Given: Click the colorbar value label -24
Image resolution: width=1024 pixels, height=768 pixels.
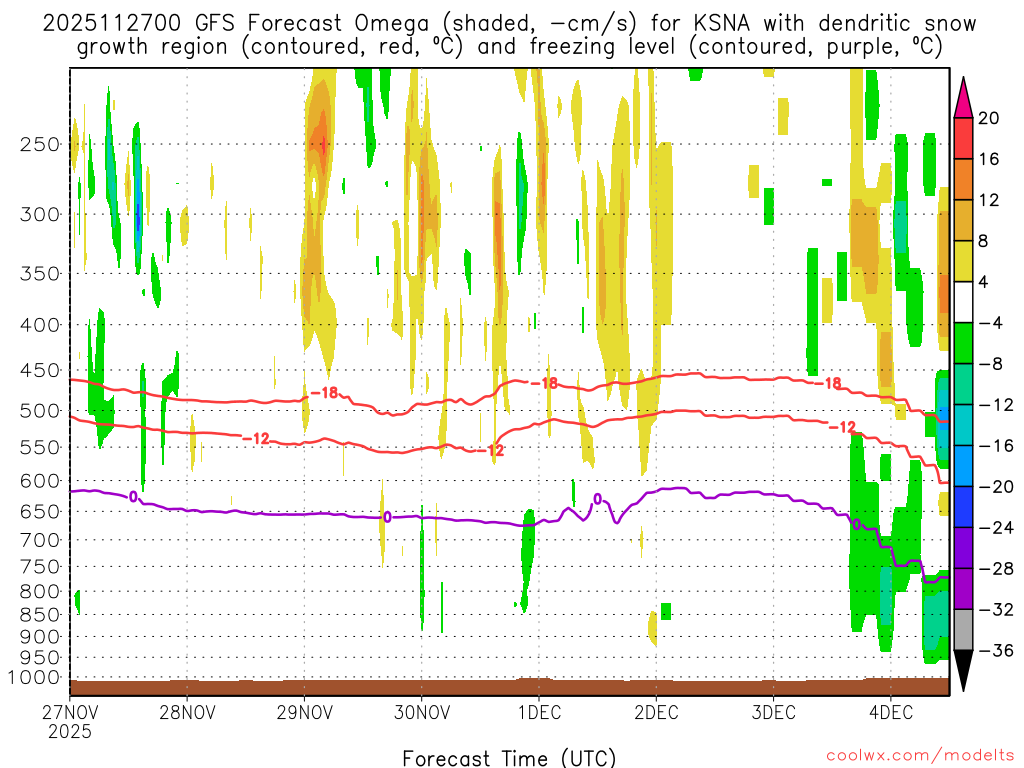Looking at the screenshot, I should coord(996,528).
